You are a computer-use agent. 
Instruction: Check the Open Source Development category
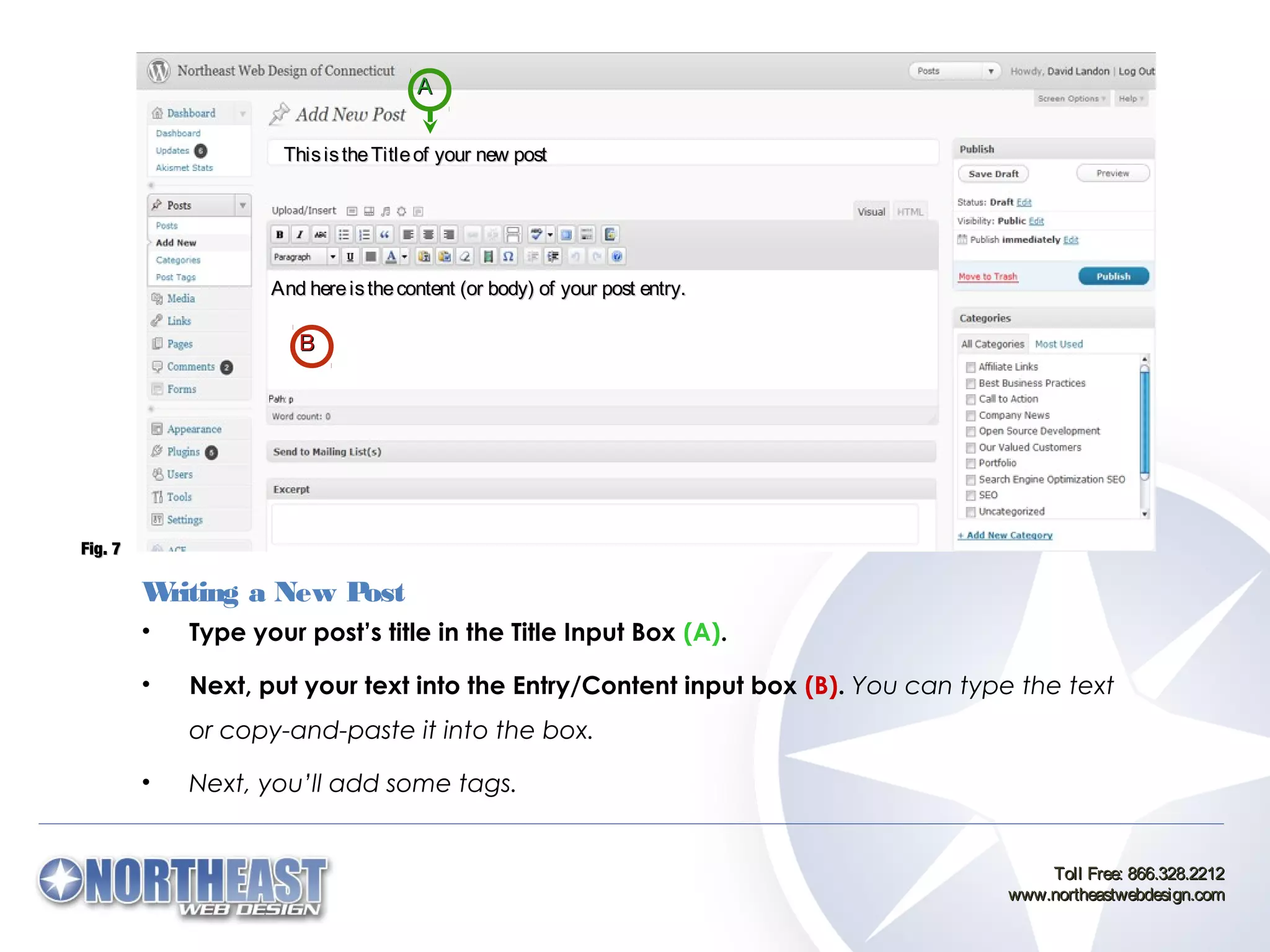971,432
